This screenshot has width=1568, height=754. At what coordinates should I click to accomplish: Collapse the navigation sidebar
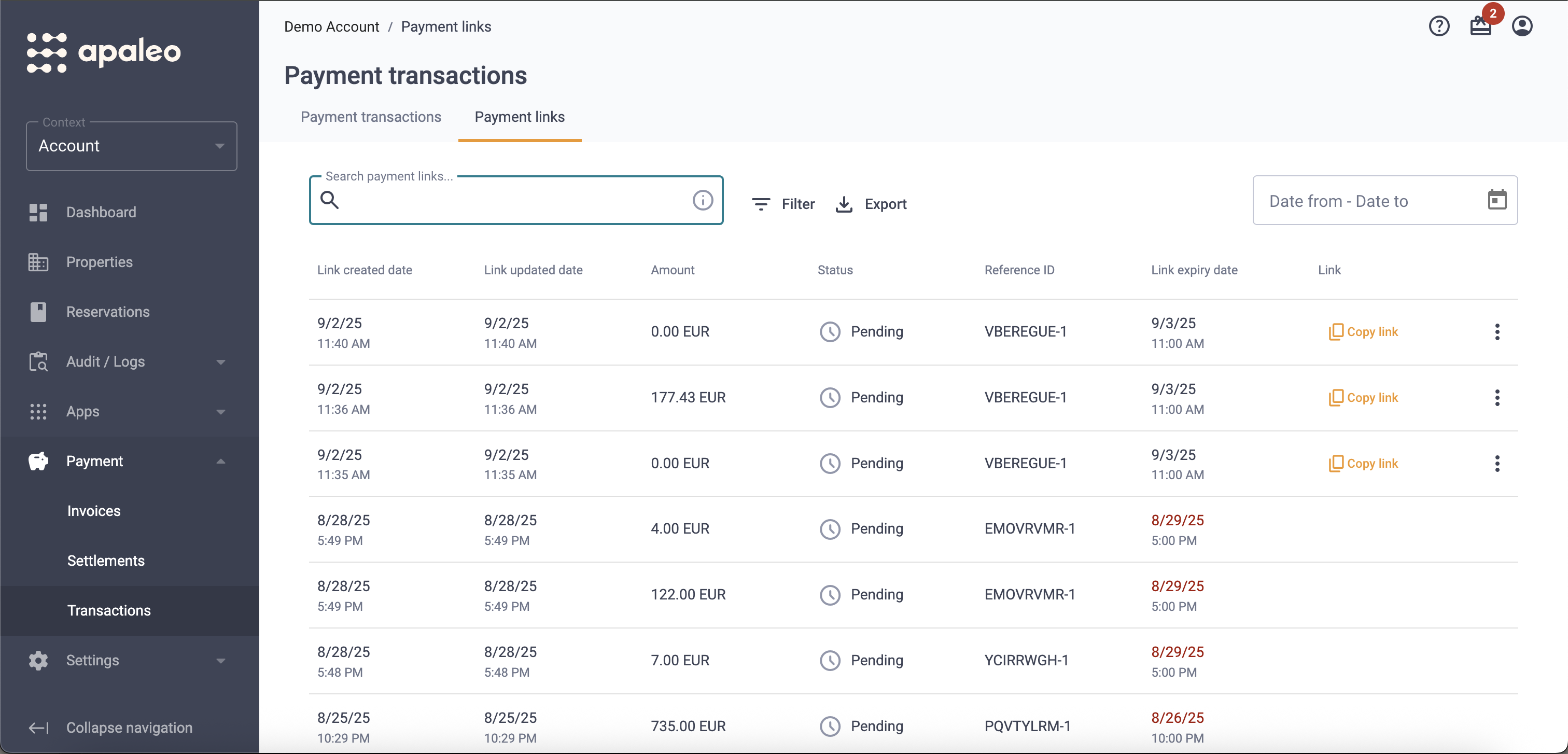[x=111, y=727]
